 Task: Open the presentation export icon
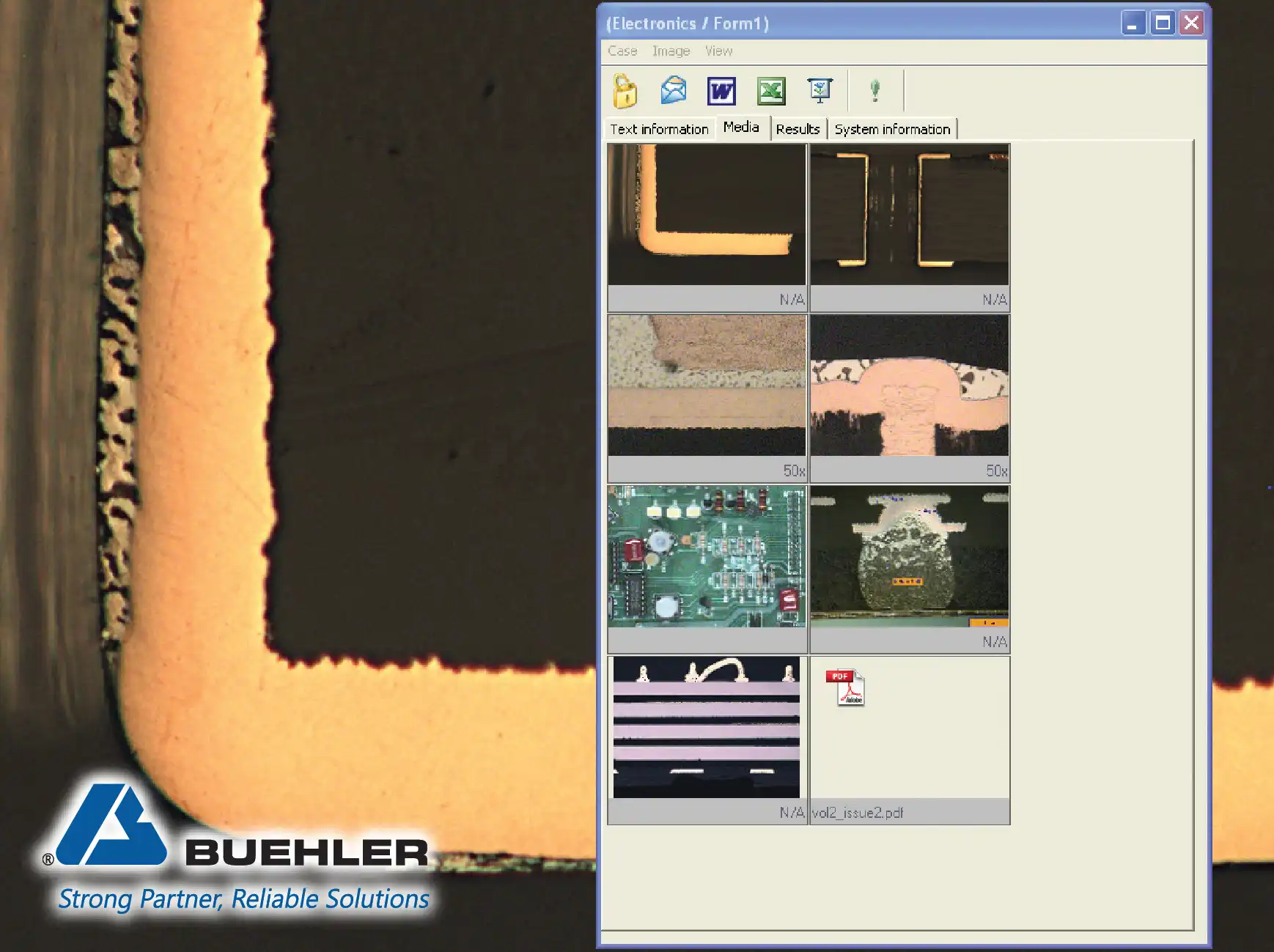point(820,91)
